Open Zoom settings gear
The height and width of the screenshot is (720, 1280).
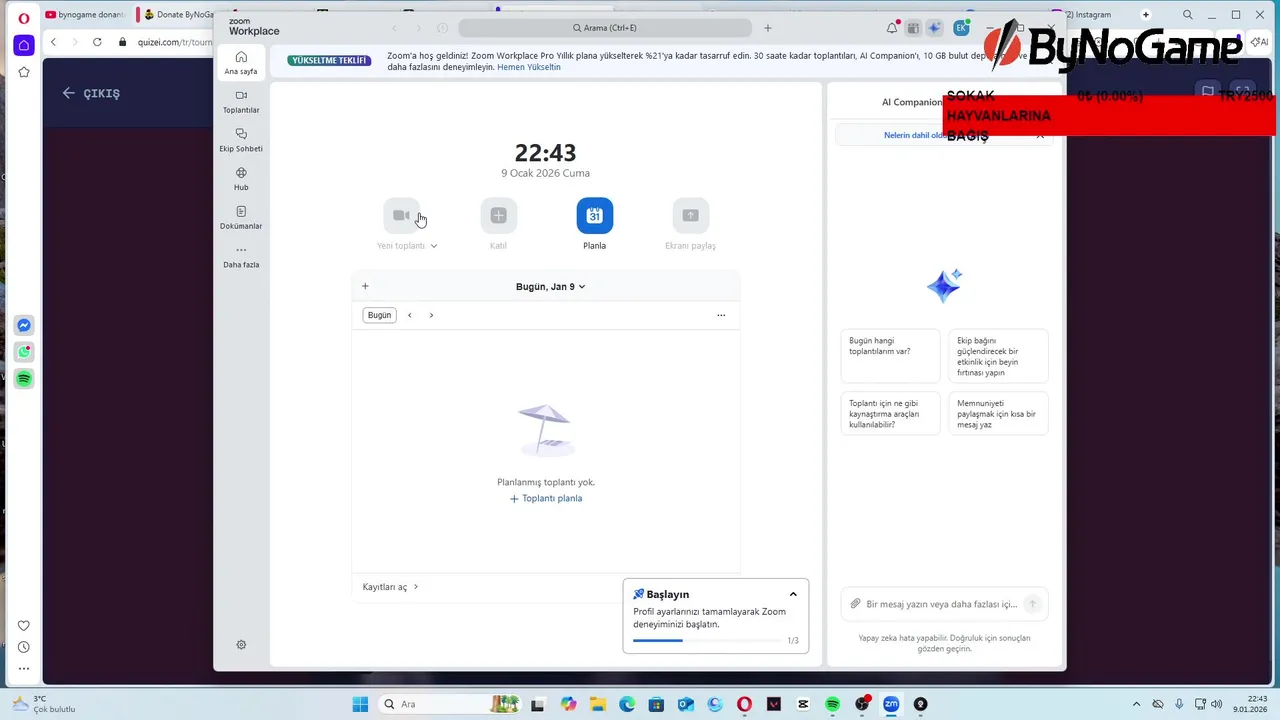[x=241, y=645]
